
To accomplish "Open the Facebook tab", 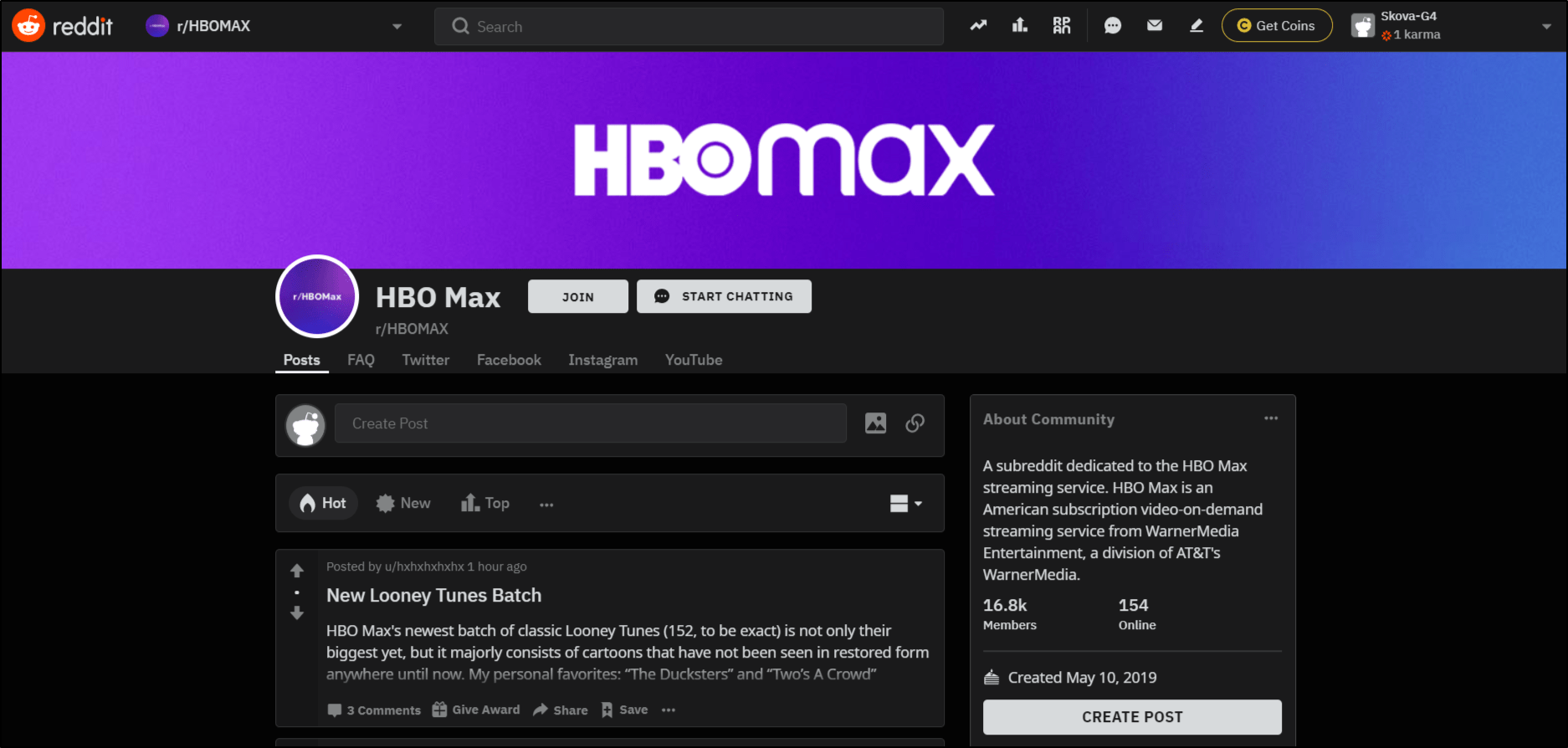I will pyautogui.click(x=509, y=360).
